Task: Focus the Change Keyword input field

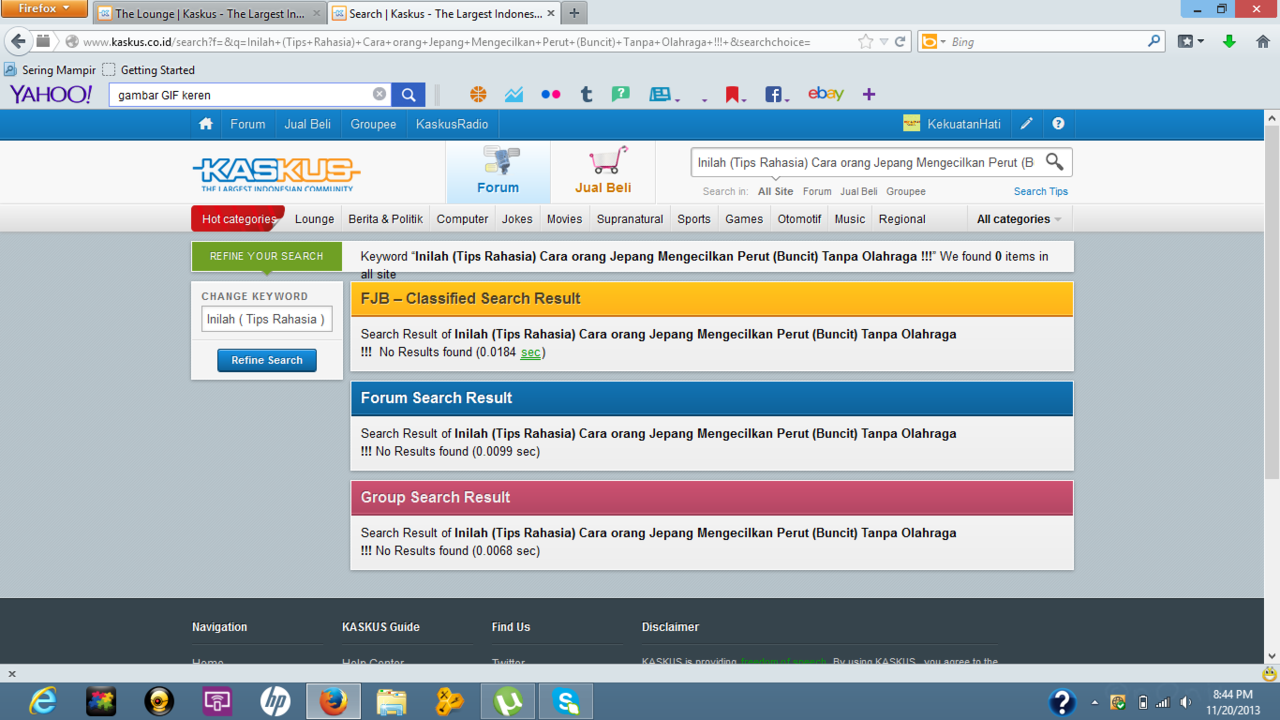Action: coord(267,319)
